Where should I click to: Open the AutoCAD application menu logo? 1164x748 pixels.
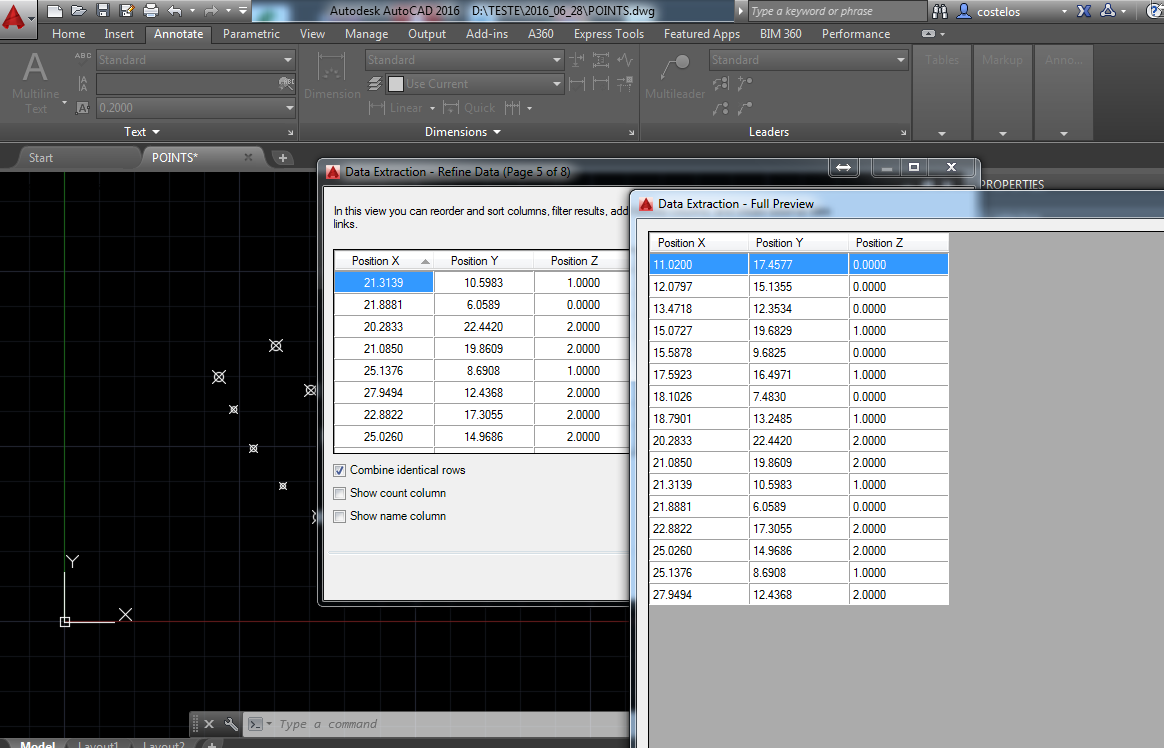tap(16, 18)
